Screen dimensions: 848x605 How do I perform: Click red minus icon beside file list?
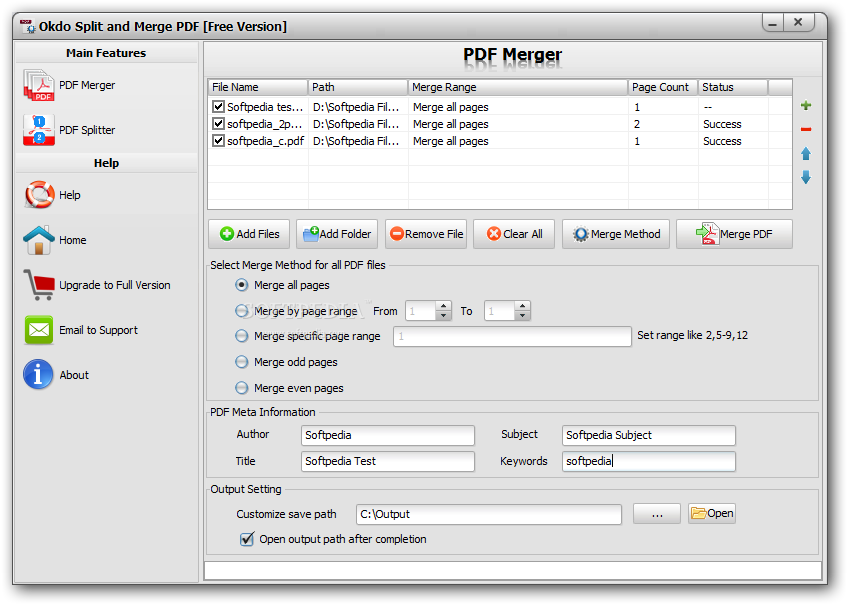coord(806,129)
